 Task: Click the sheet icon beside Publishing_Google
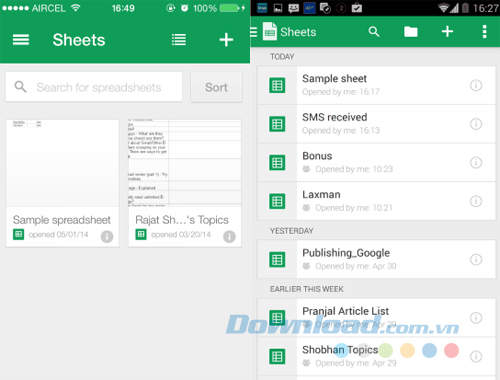point(277,259)
